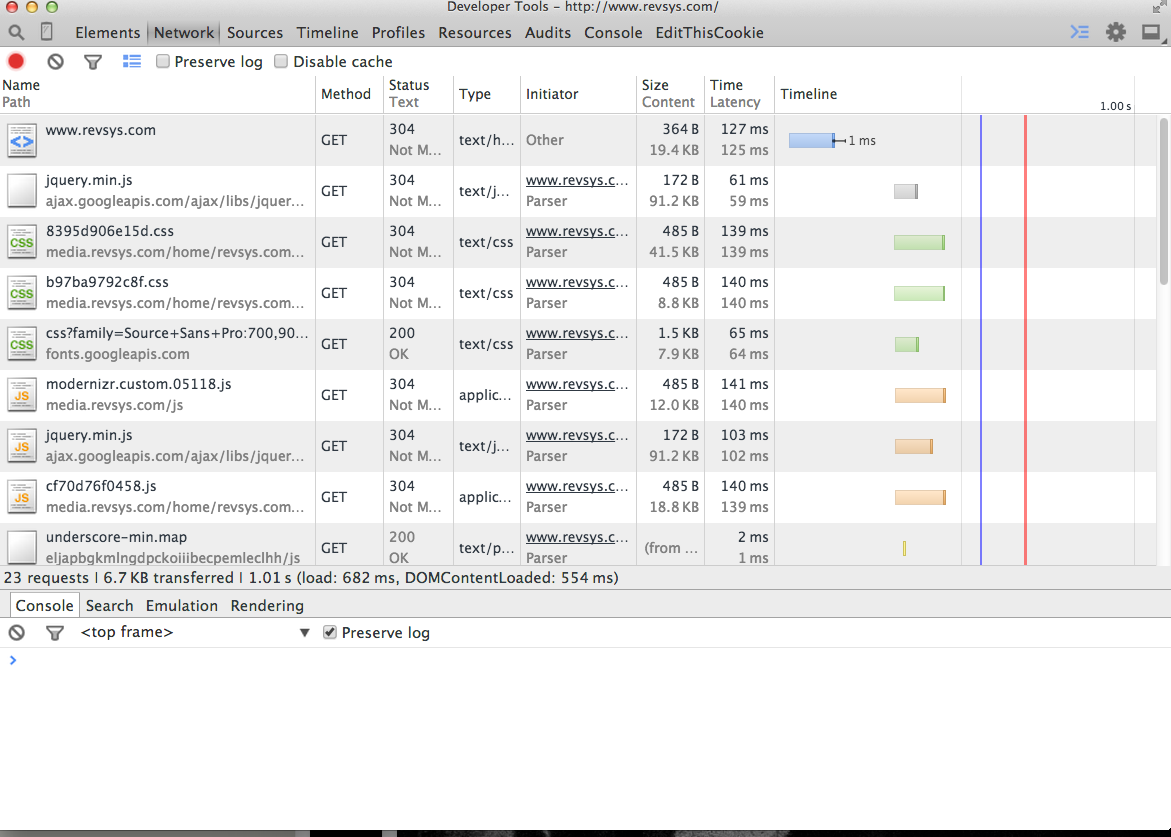Click the hide console drawer icon
The image size is (1171, 837).
pos(1079,31)
